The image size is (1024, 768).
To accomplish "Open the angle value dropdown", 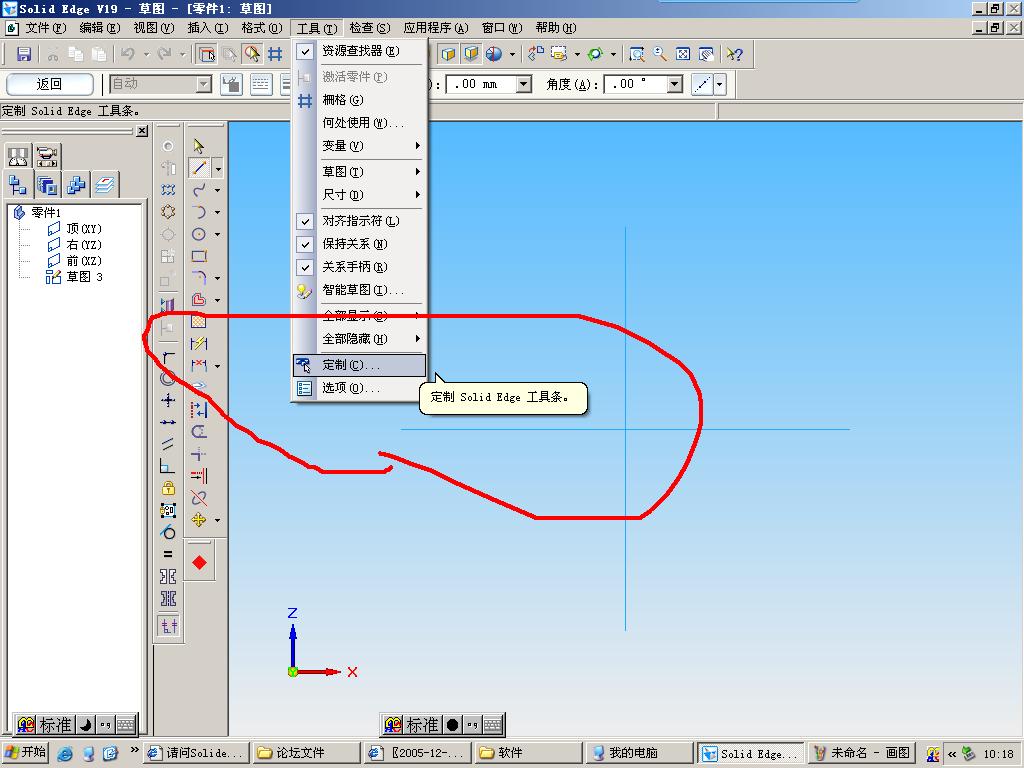I will click(x=675, y=84).
